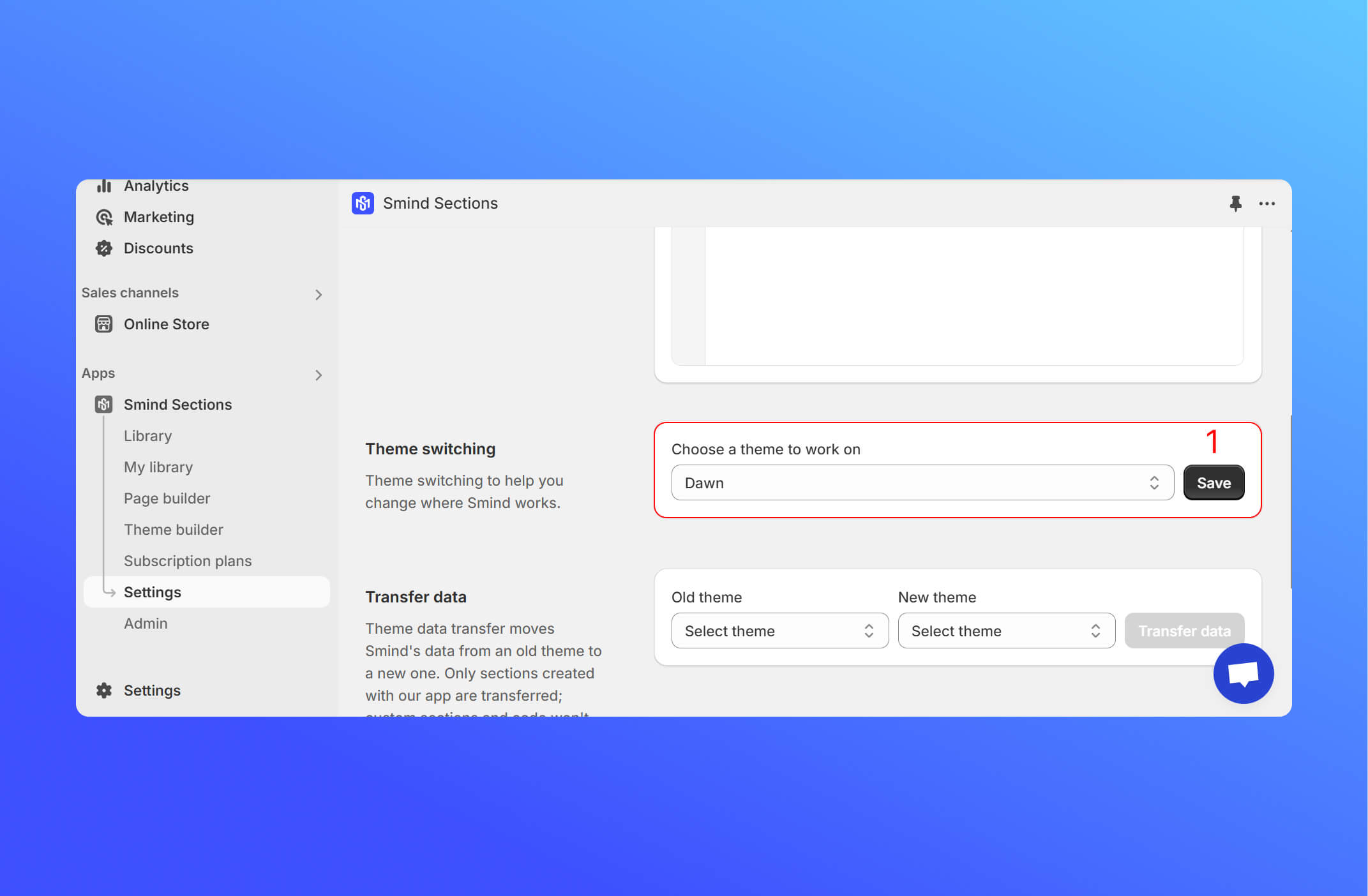Click the Analytics bar chart icon

pos(104,186)
